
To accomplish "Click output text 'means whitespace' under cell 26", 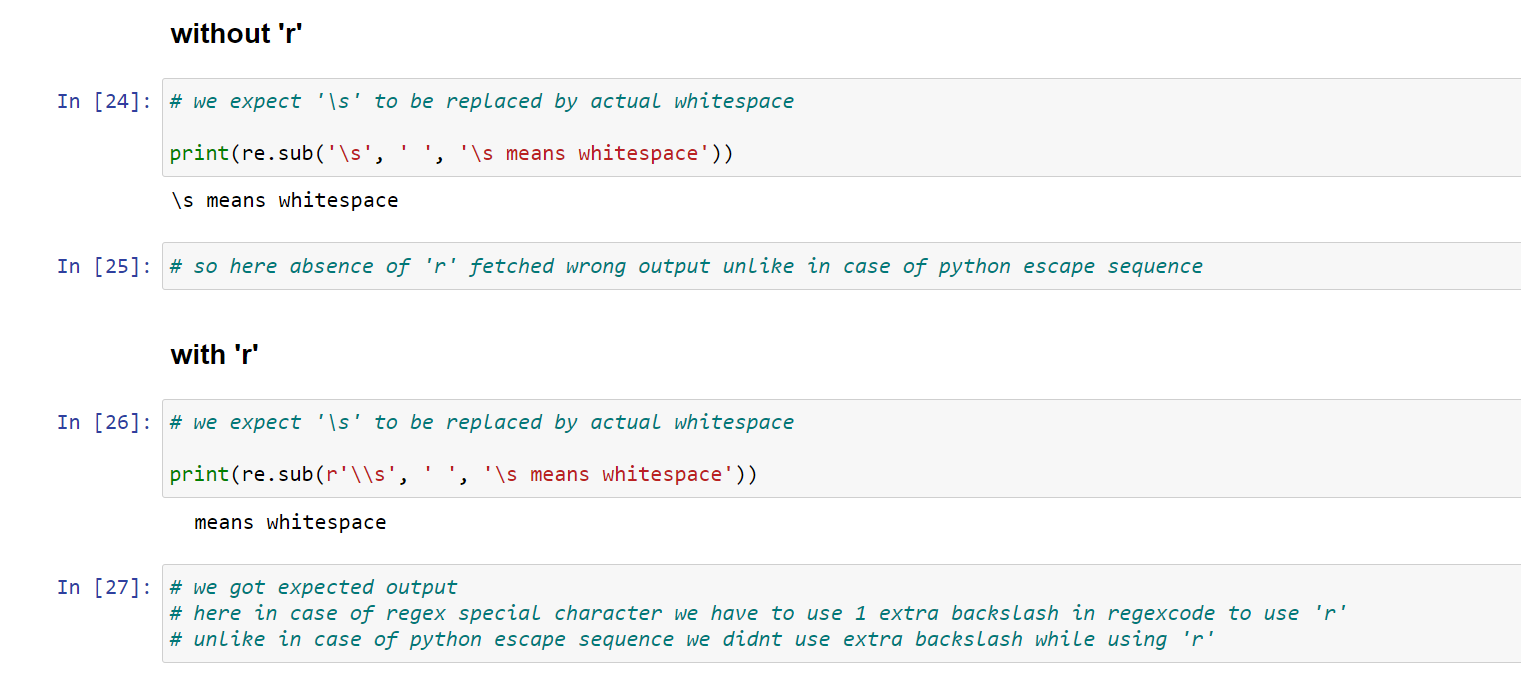I will [290, 522].
